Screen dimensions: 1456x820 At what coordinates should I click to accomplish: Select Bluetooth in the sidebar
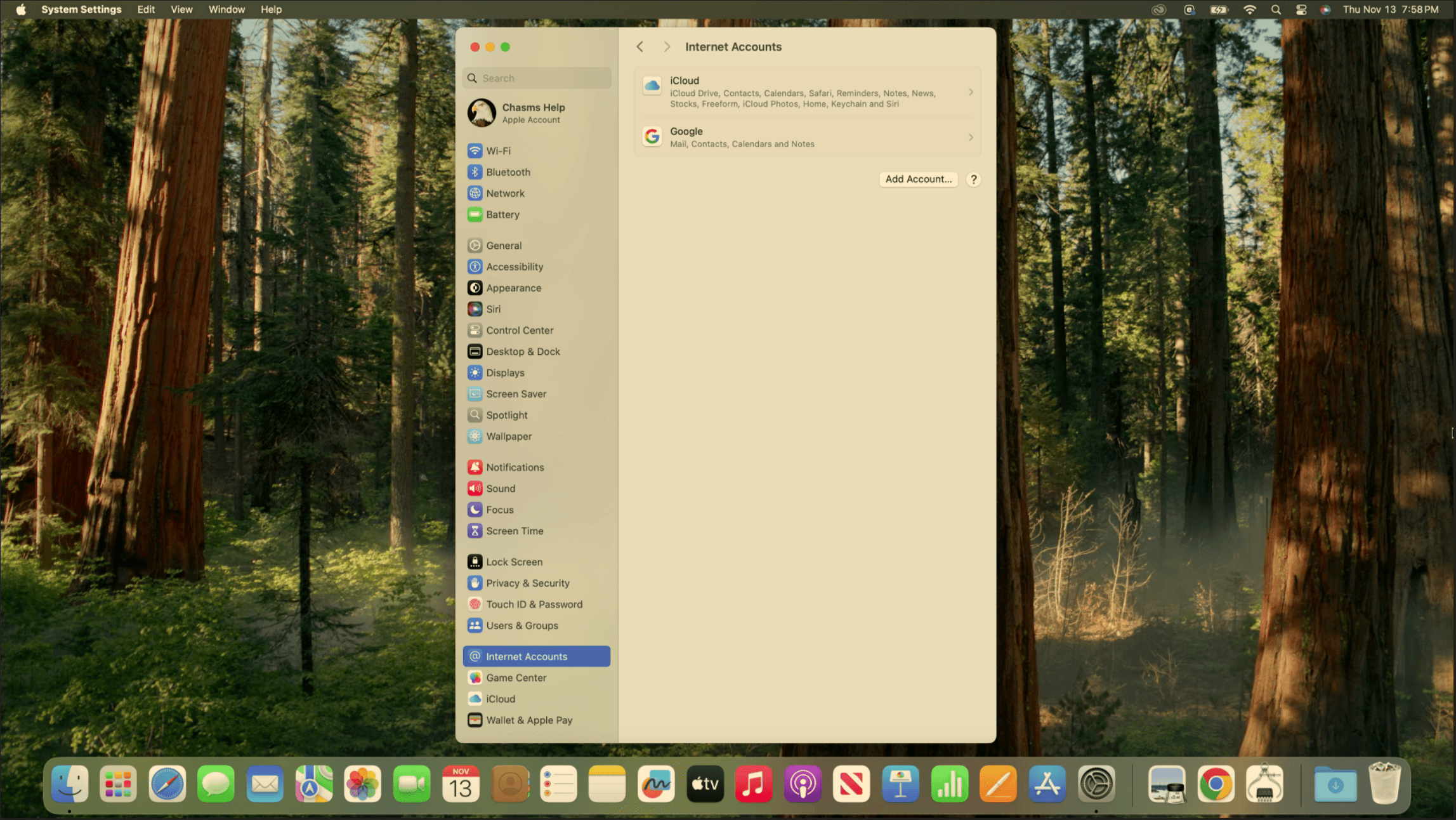508,172
